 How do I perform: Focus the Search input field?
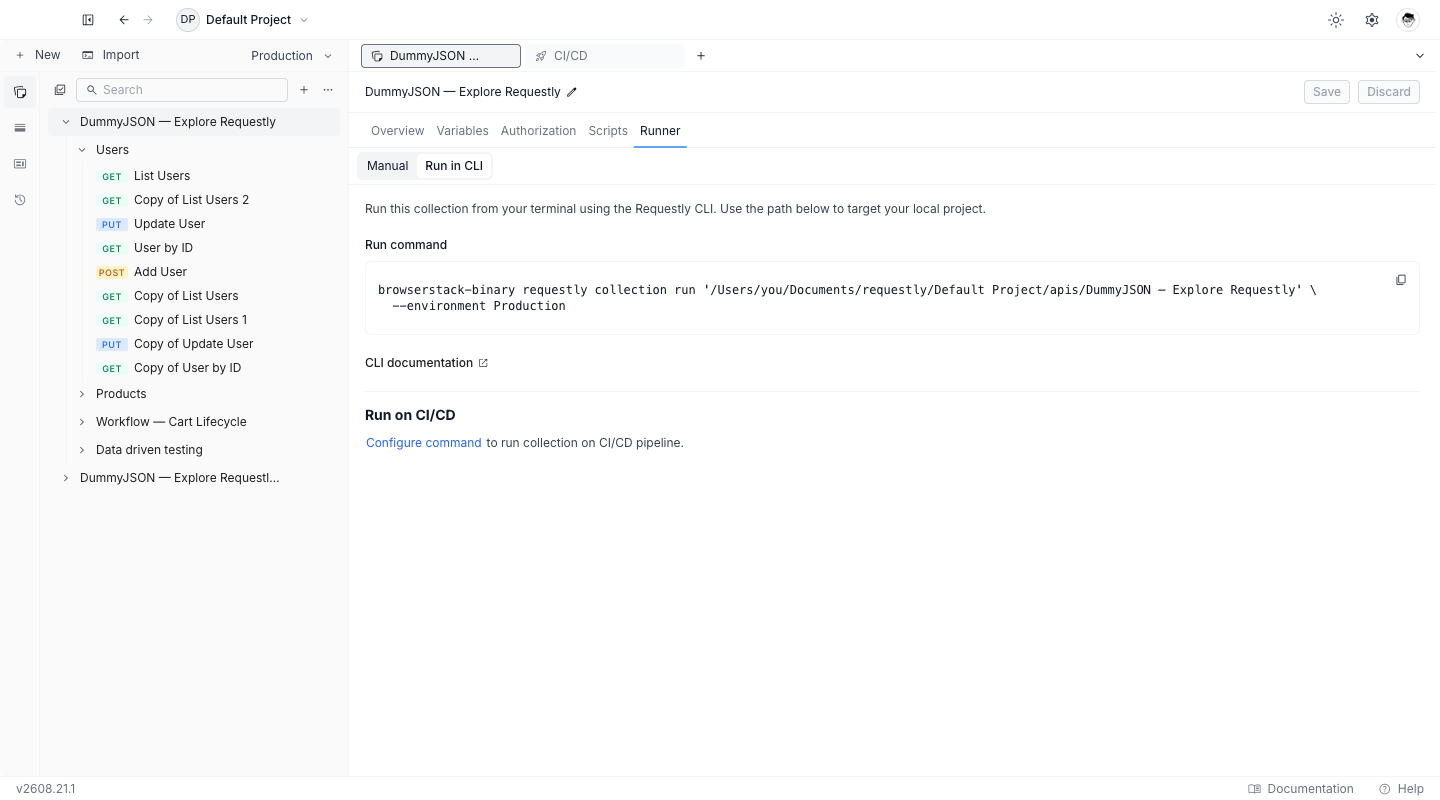pos(182,90)
